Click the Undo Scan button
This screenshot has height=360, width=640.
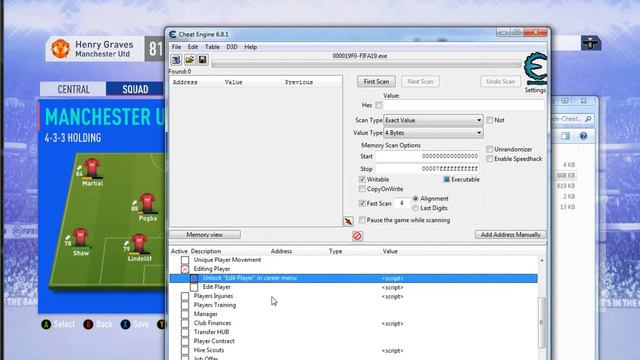500,81
